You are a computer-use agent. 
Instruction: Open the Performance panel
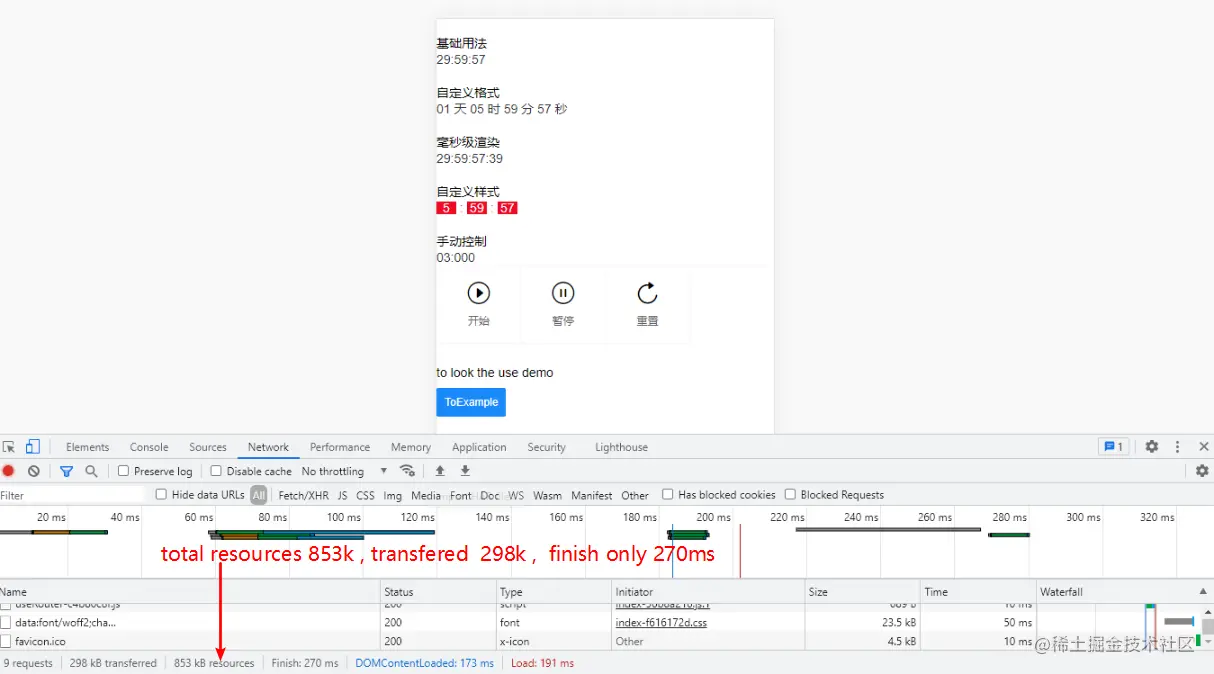tap(340, 447)
